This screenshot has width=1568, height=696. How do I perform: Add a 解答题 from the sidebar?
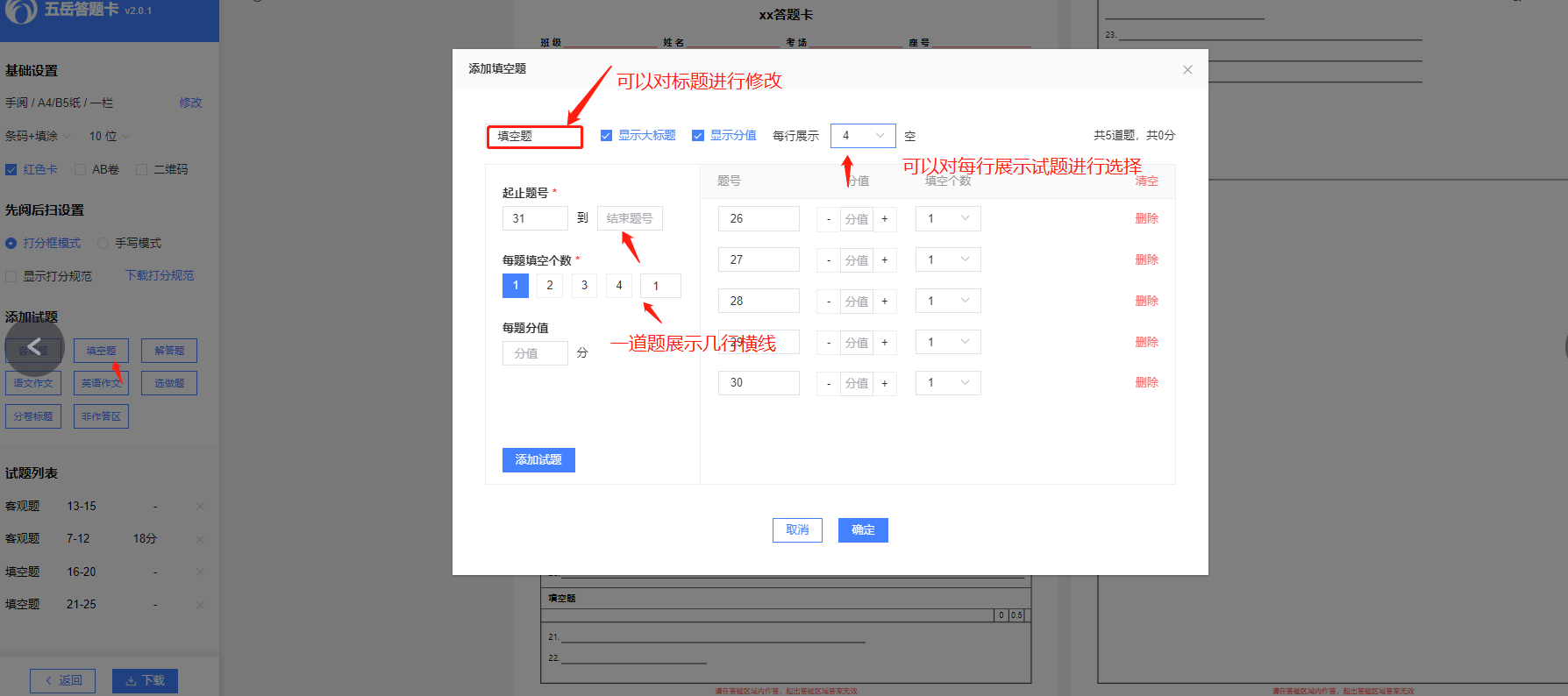point(169,351)
